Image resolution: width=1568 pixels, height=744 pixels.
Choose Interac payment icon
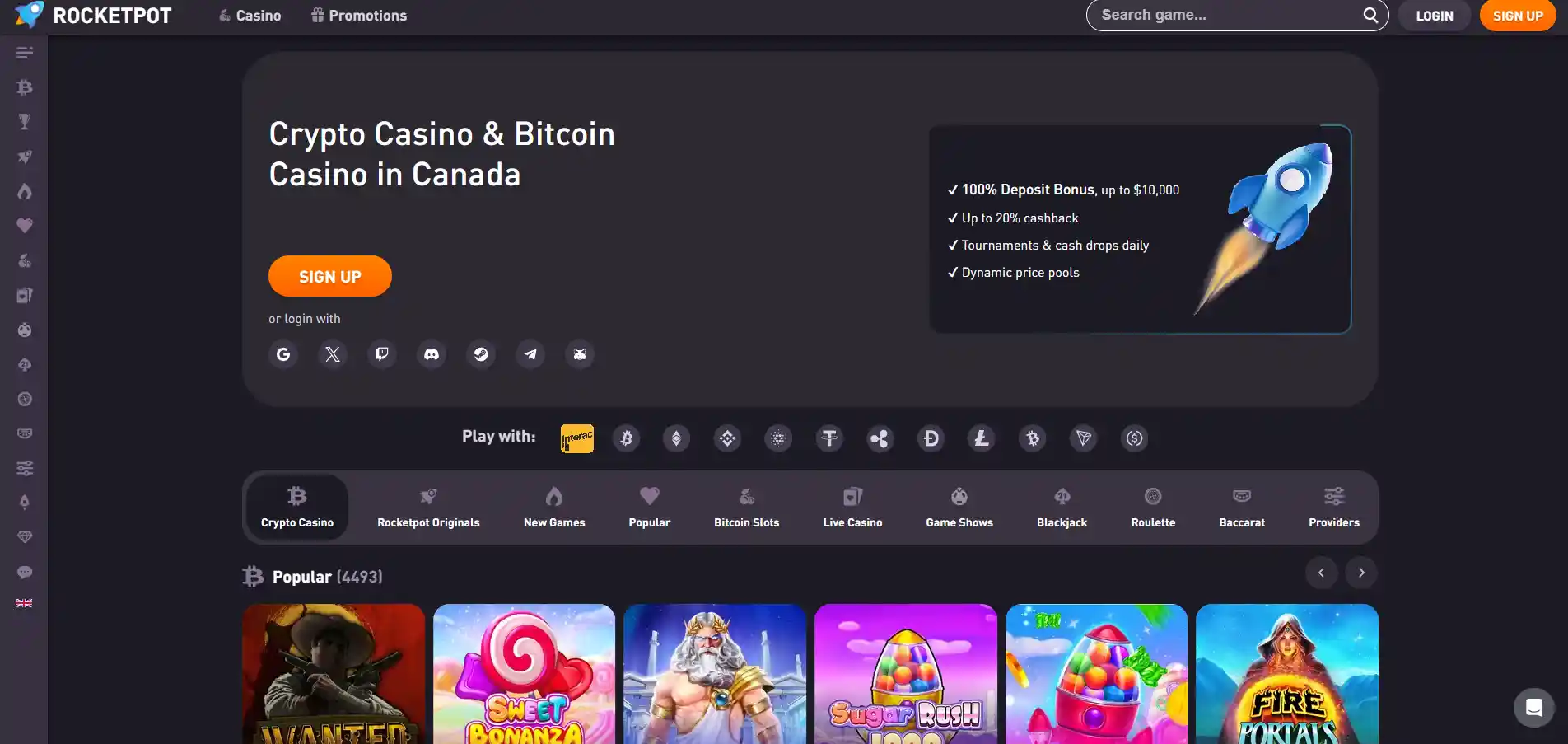577,438
